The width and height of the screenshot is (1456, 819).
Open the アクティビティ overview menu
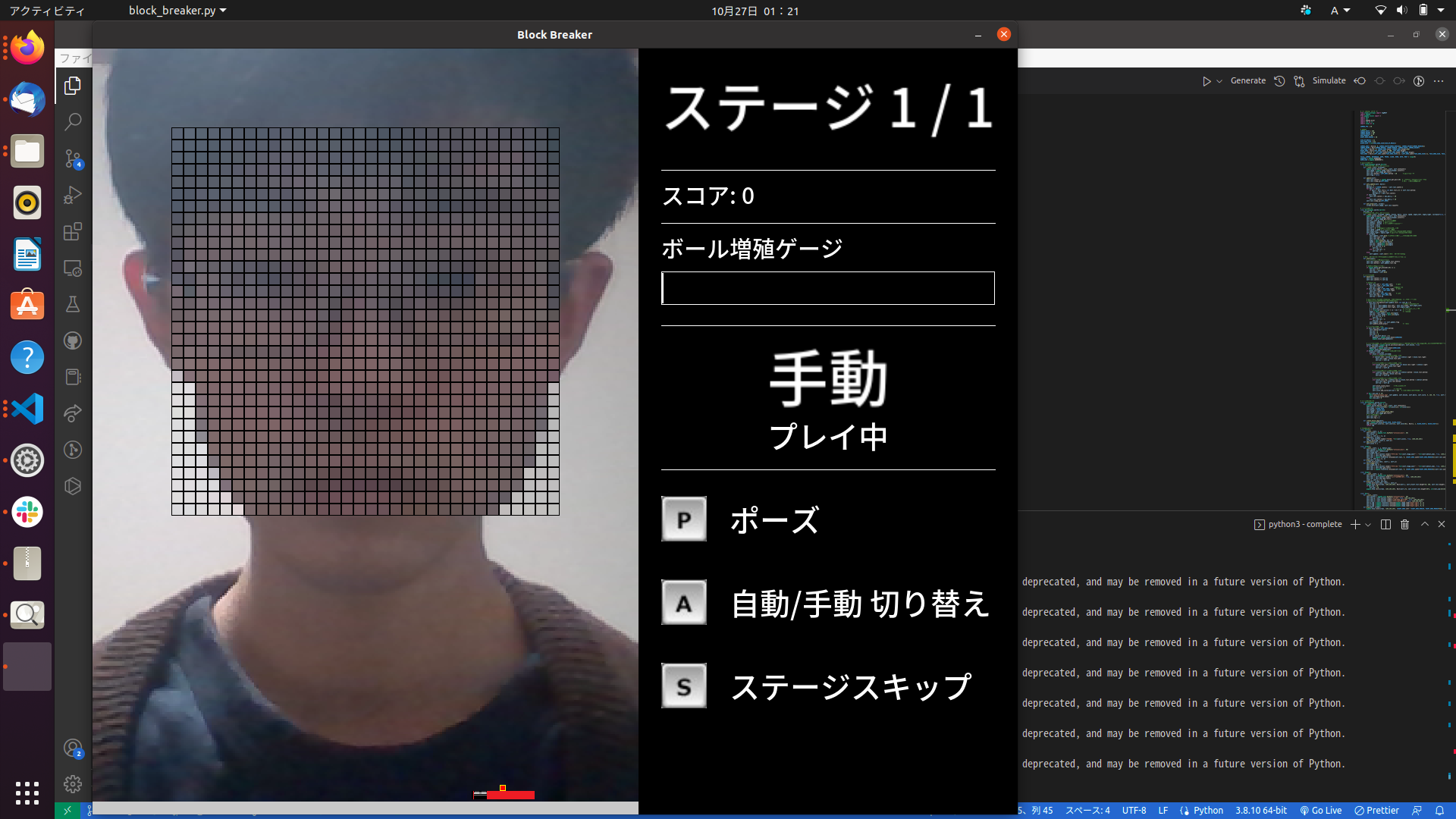coord(47,11)
